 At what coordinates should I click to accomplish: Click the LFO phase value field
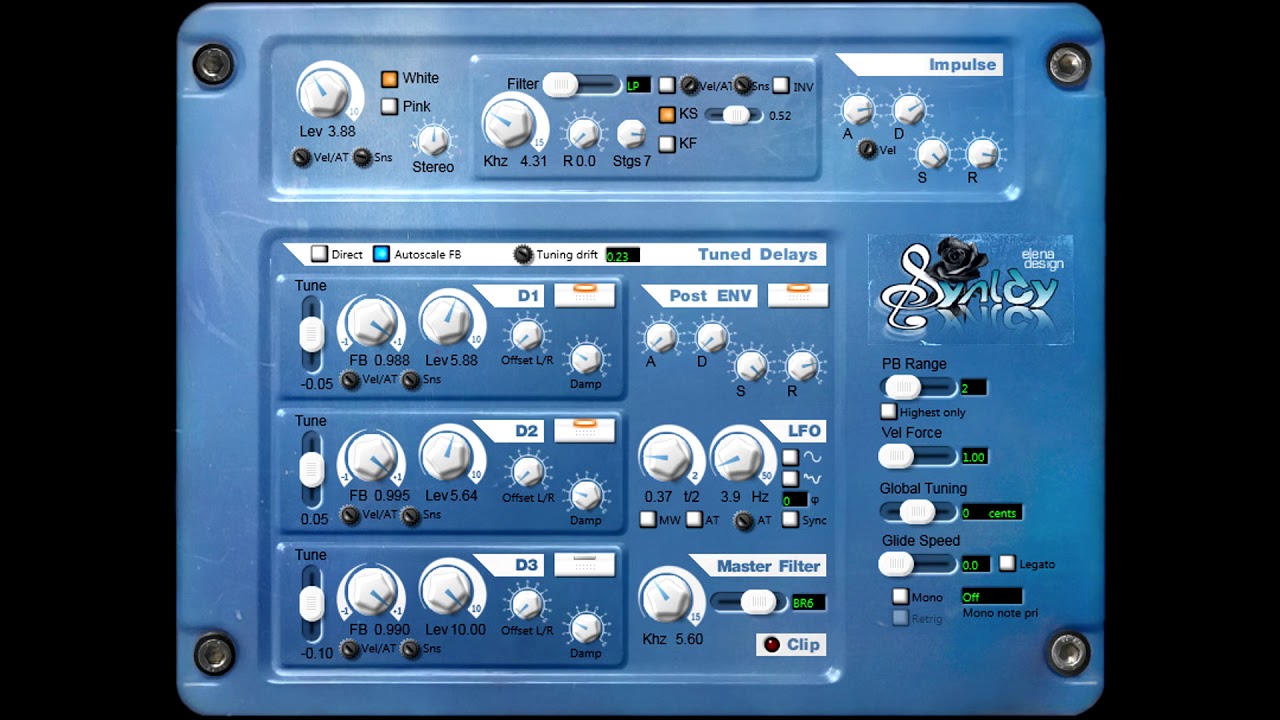pyautogui.click(x=794, y=500)
